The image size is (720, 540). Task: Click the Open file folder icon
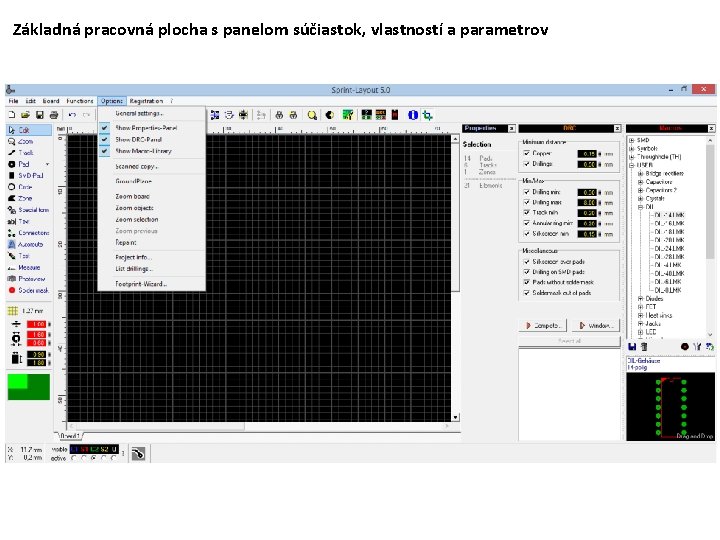(25, 115)
